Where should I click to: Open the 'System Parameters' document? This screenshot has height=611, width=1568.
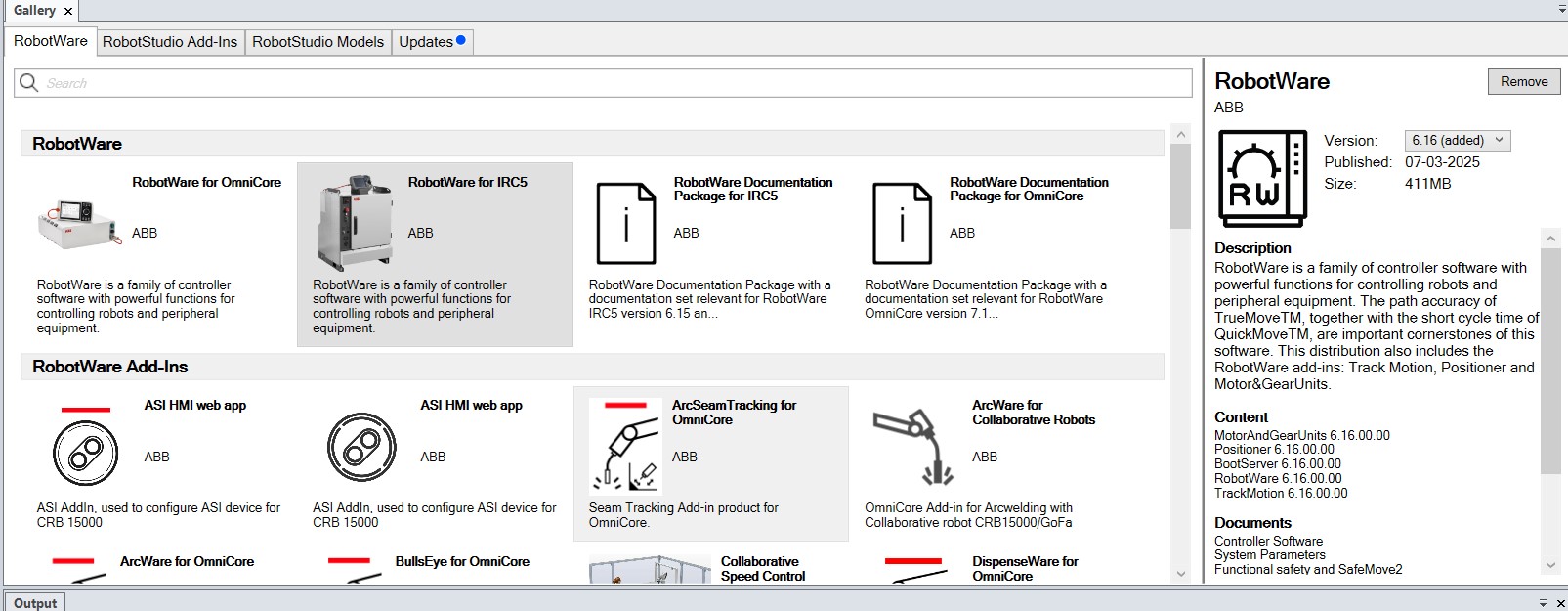(1270, 554)
